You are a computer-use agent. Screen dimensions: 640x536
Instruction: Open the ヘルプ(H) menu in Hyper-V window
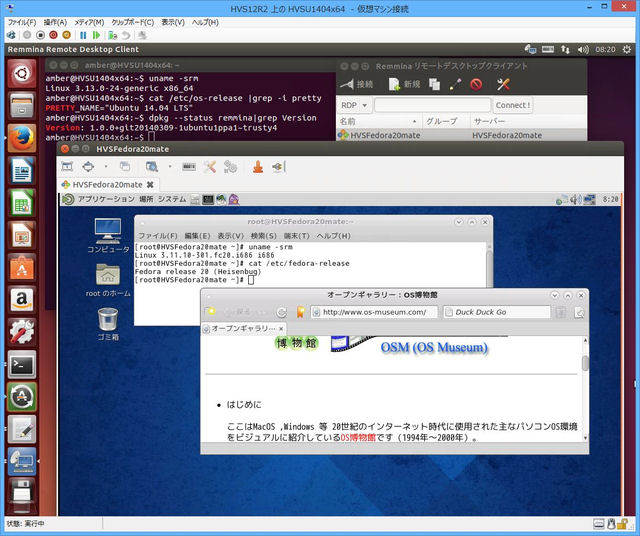(x=205, y=22)
